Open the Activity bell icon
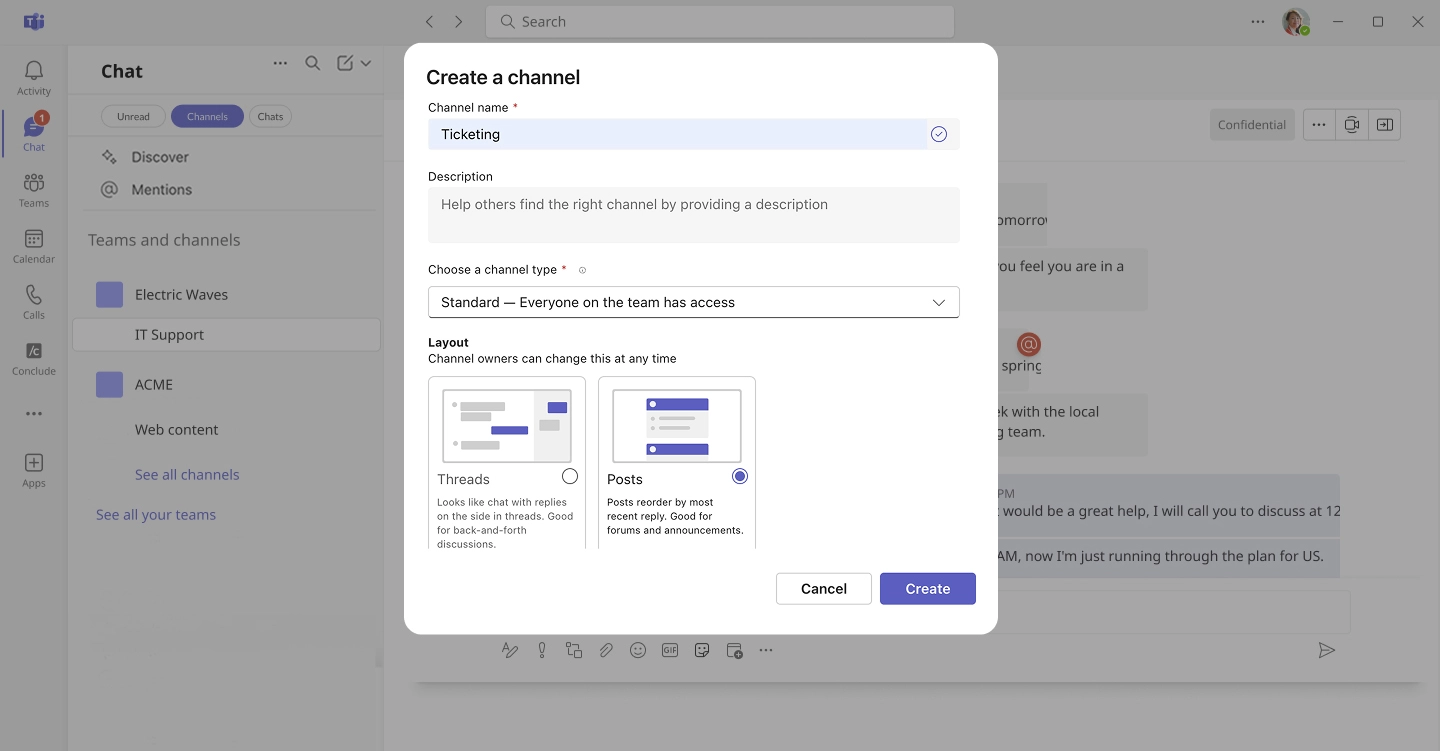This screenshot has height=751, width=1440. [x=34, y=72]
